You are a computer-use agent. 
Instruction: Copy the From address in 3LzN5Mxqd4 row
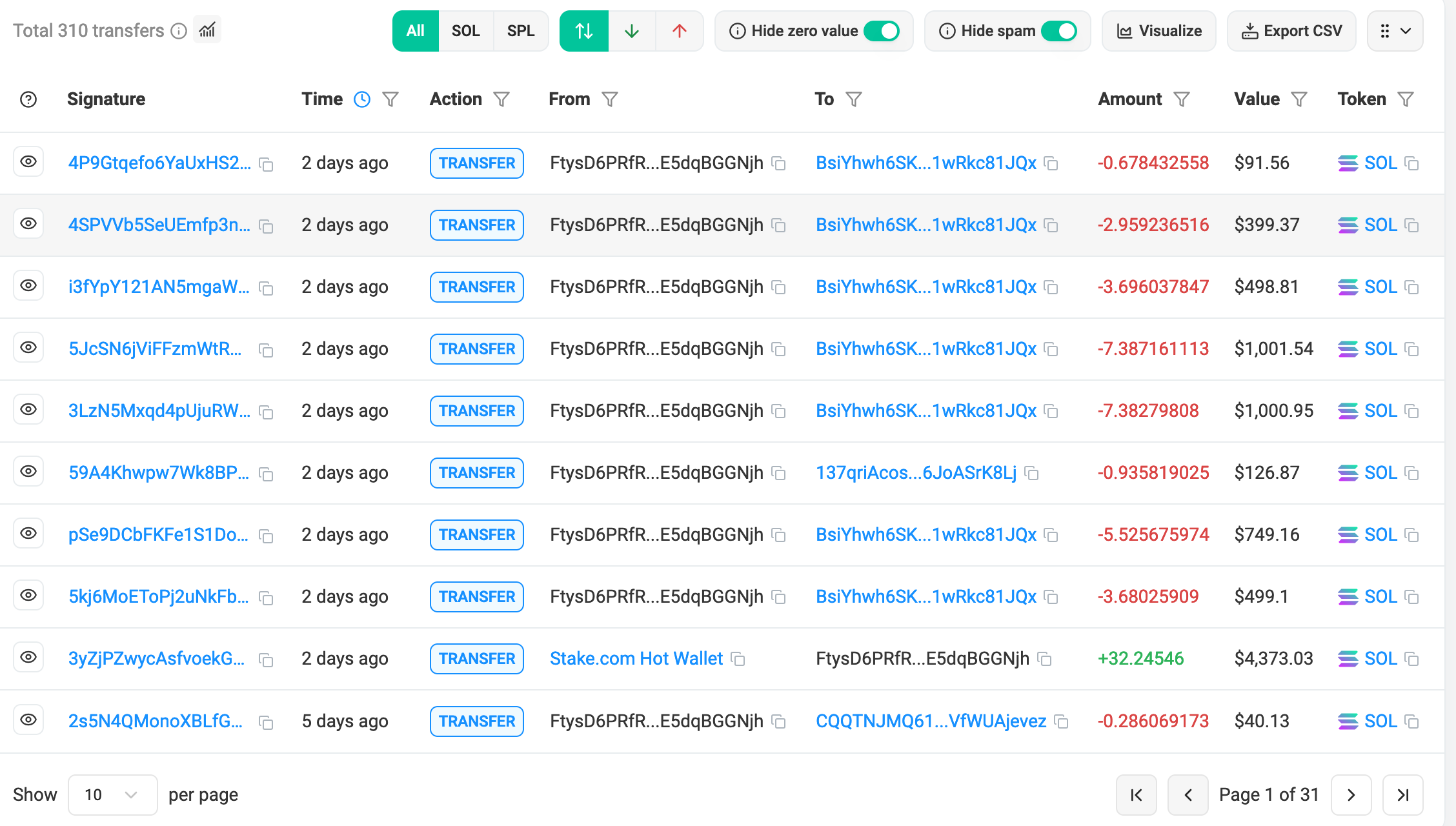click(x=779, y=411)
